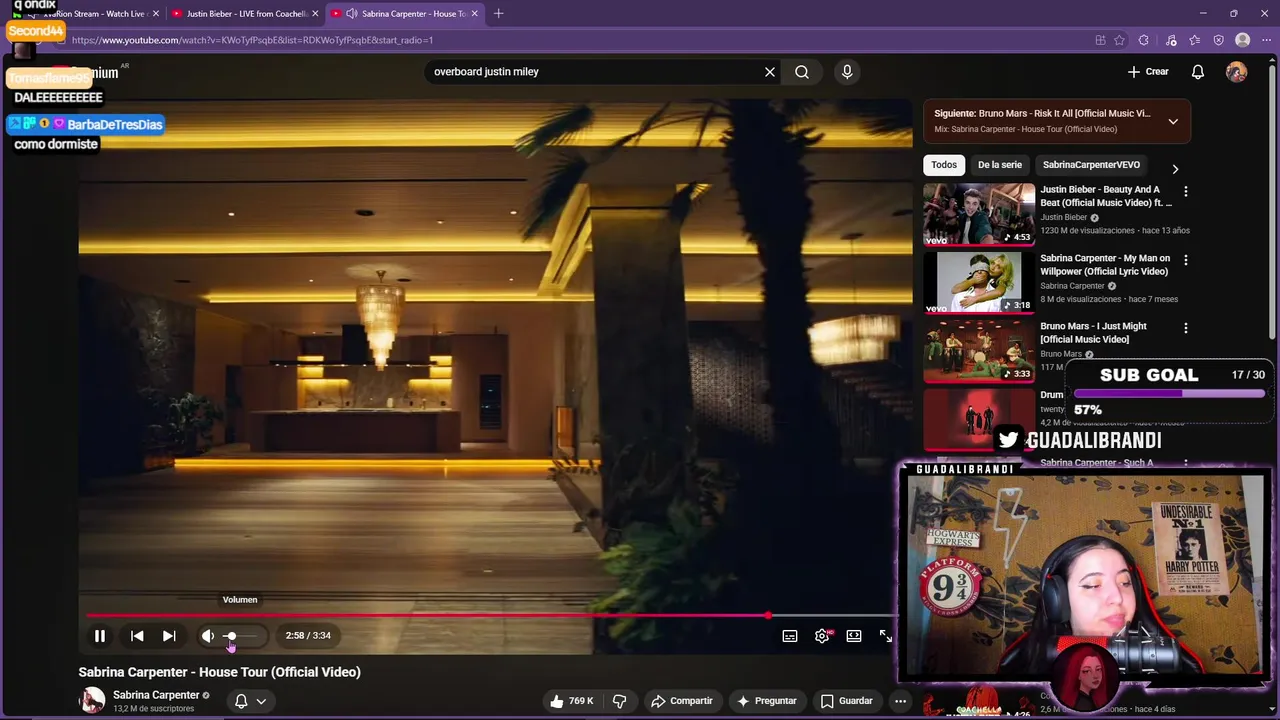Click the Bruno Mars channel name
The width and height of the screenshot is (1280, 720).
coord(1060,354)
